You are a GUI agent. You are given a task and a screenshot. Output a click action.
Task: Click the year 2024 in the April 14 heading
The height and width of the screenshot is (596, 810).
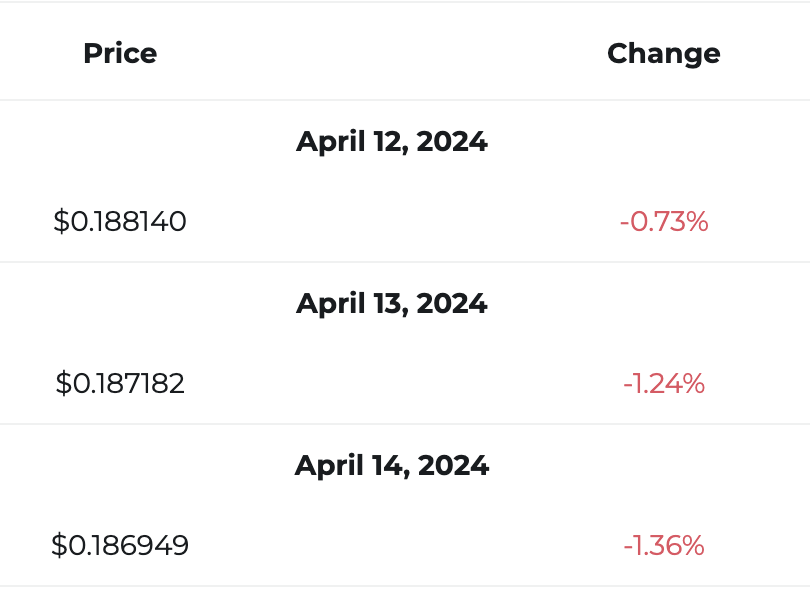[x=453, y=465]
